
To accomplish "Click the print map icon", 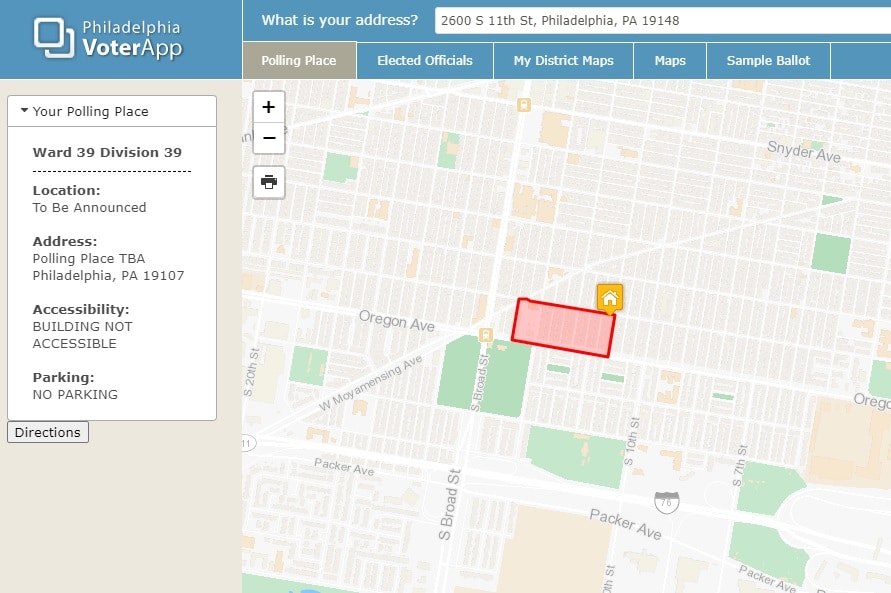I will [269, 182].
